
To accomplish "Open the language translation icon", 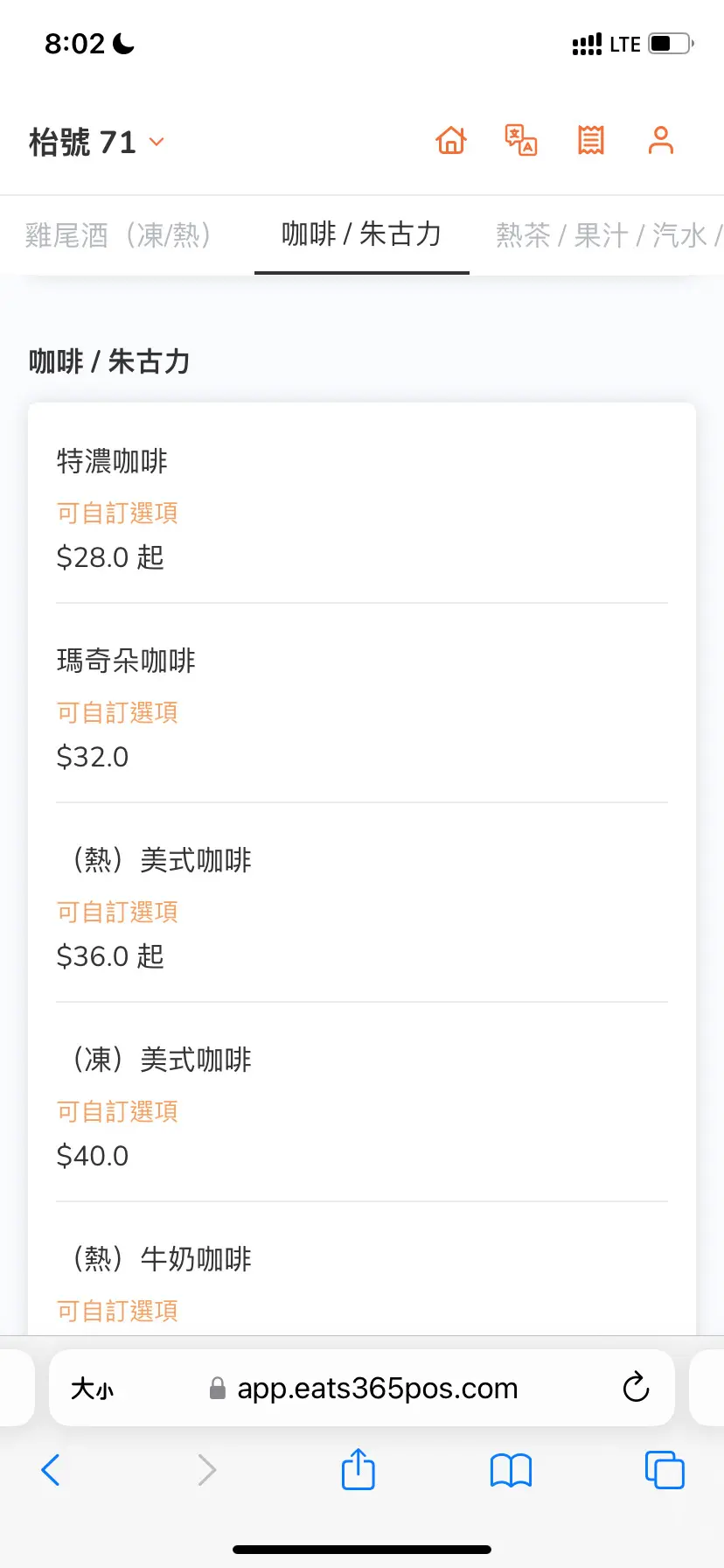I will click(x=521, y=140).
